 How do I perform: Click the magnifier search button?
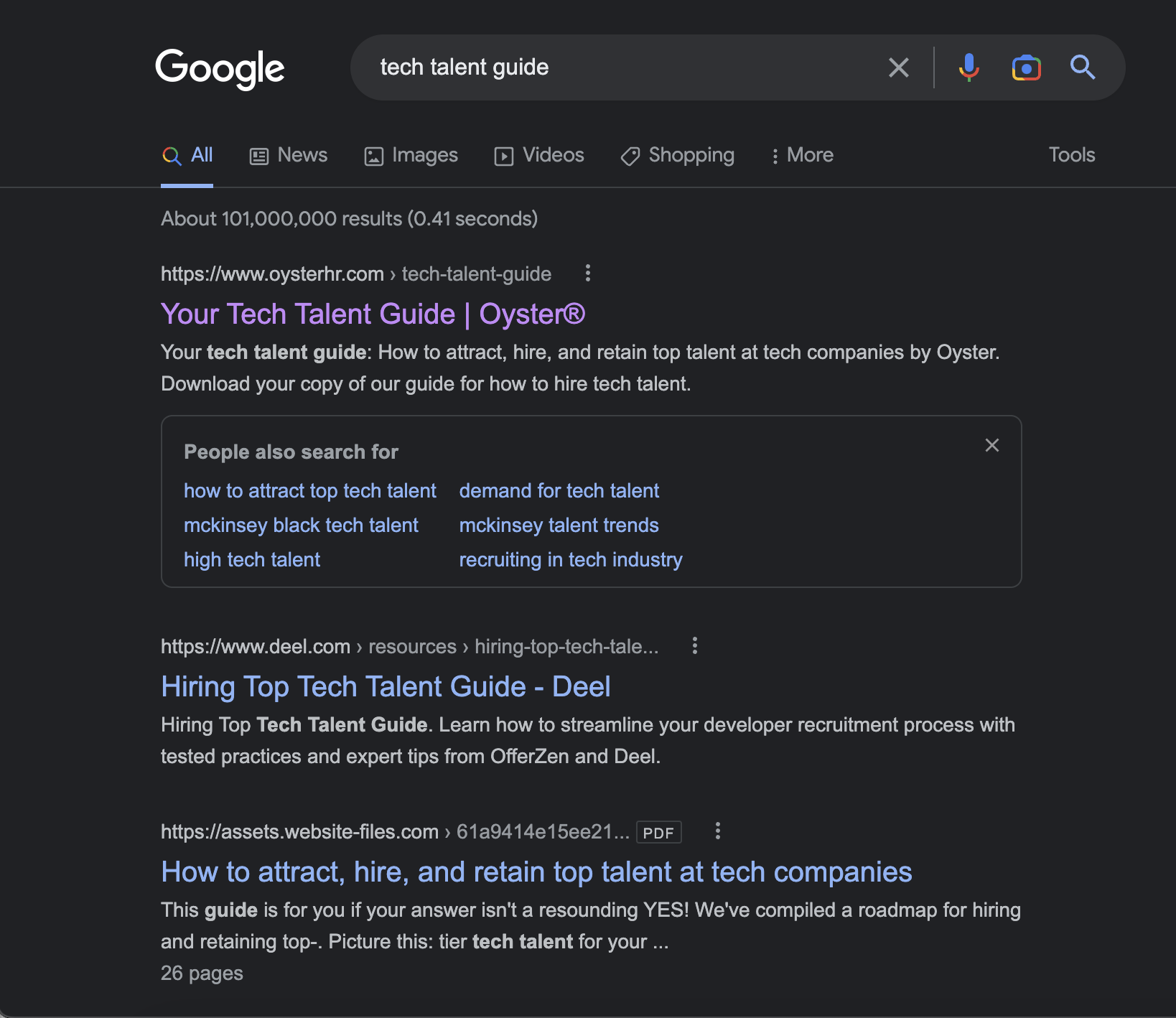[x=1083, y=67]
